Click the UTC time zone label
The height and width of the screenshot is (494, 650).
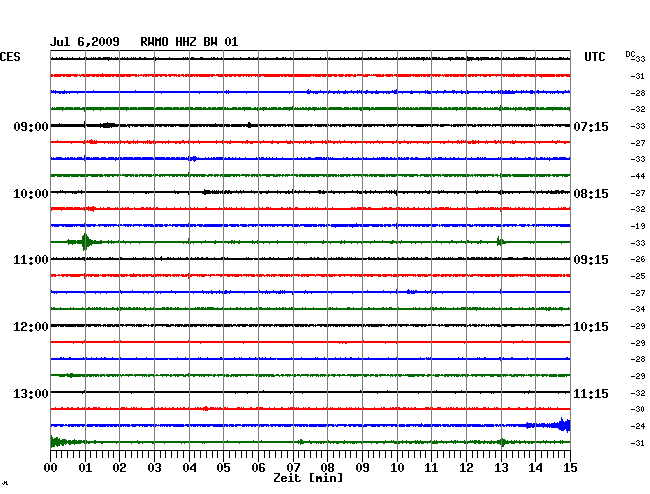pyautogui.click(x=594, y=57)
